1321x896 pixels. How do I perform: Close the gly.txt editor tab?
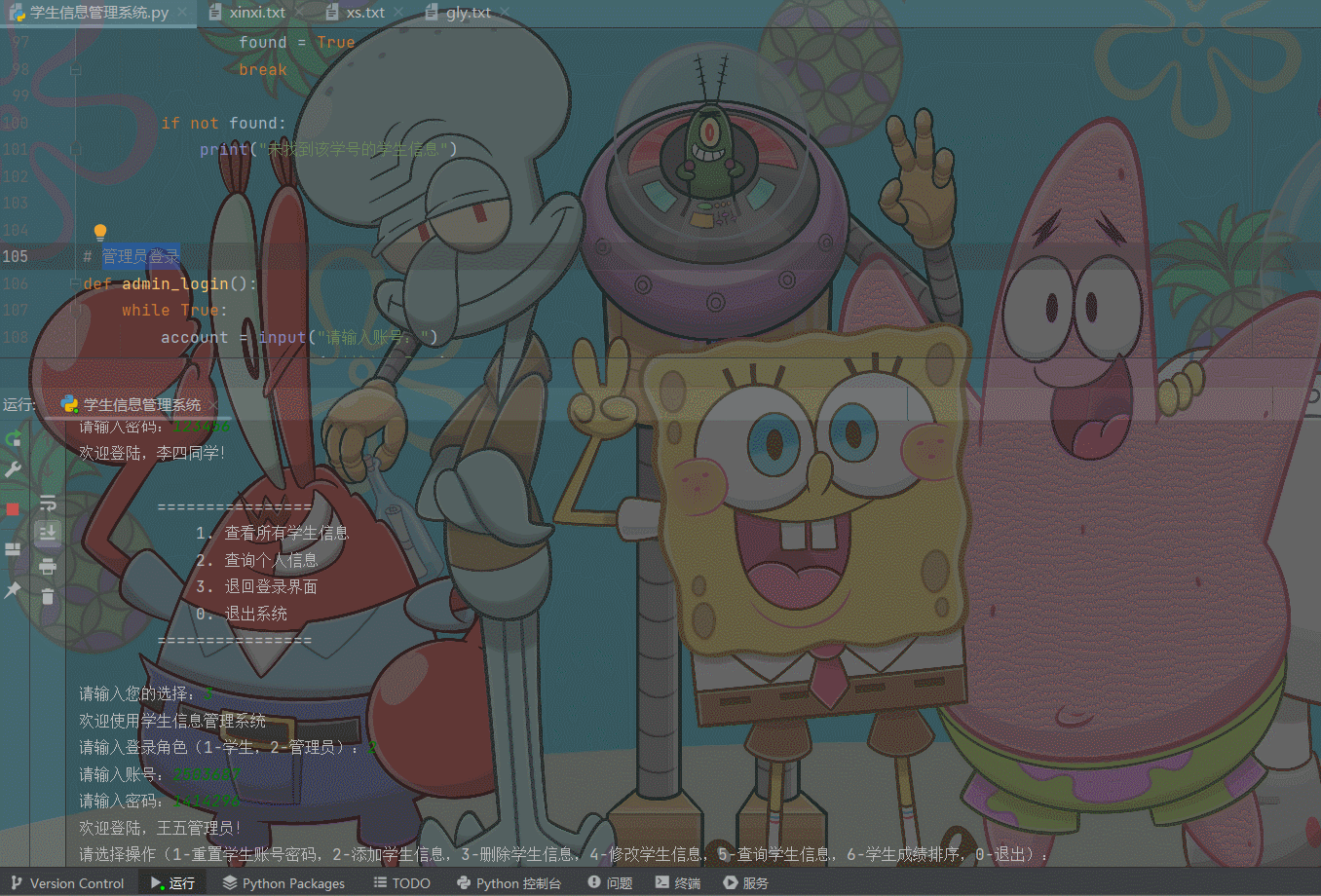[506, 13]
